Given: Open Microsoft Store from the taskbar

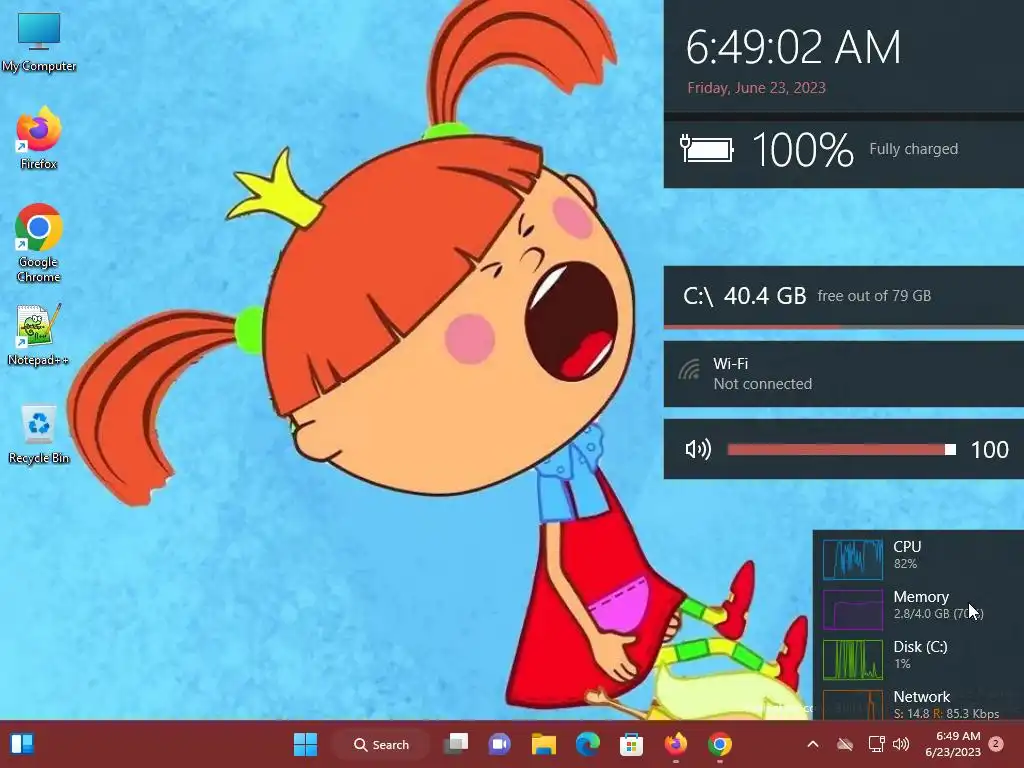Looking at the screenshot, I should coord(631,744).
